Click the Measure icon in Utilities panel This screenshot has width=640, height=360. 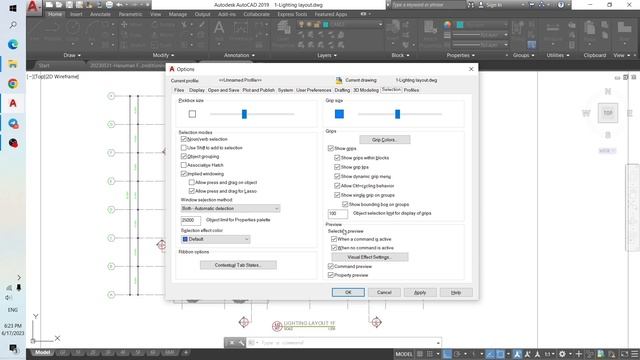553,28
